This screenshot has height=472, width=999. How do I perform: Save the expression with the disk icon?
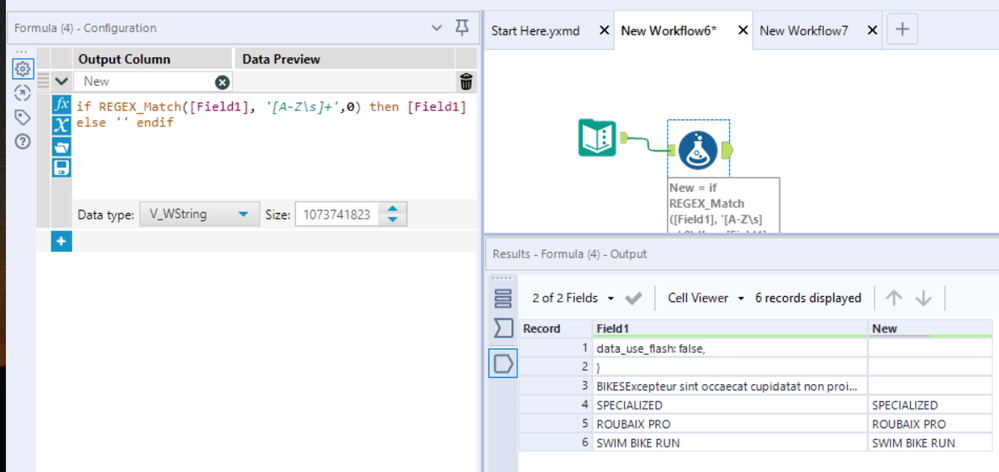[61, 167]
